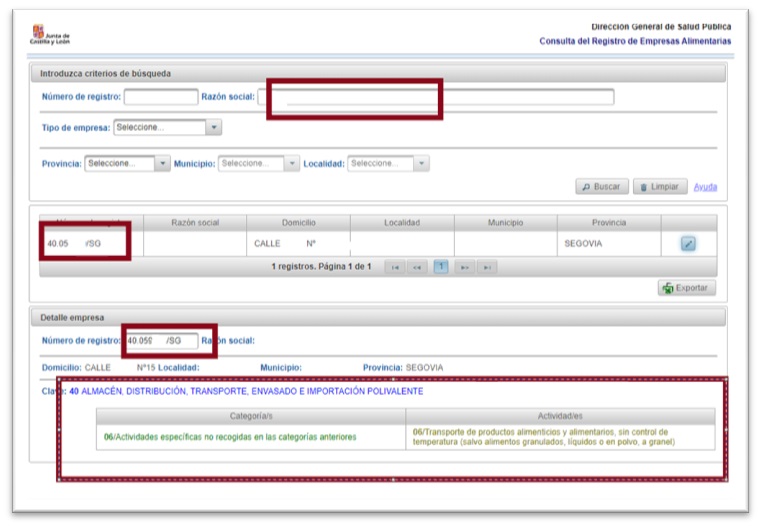Click the Número de registro field in Detalle empresa

click(161, 341)
